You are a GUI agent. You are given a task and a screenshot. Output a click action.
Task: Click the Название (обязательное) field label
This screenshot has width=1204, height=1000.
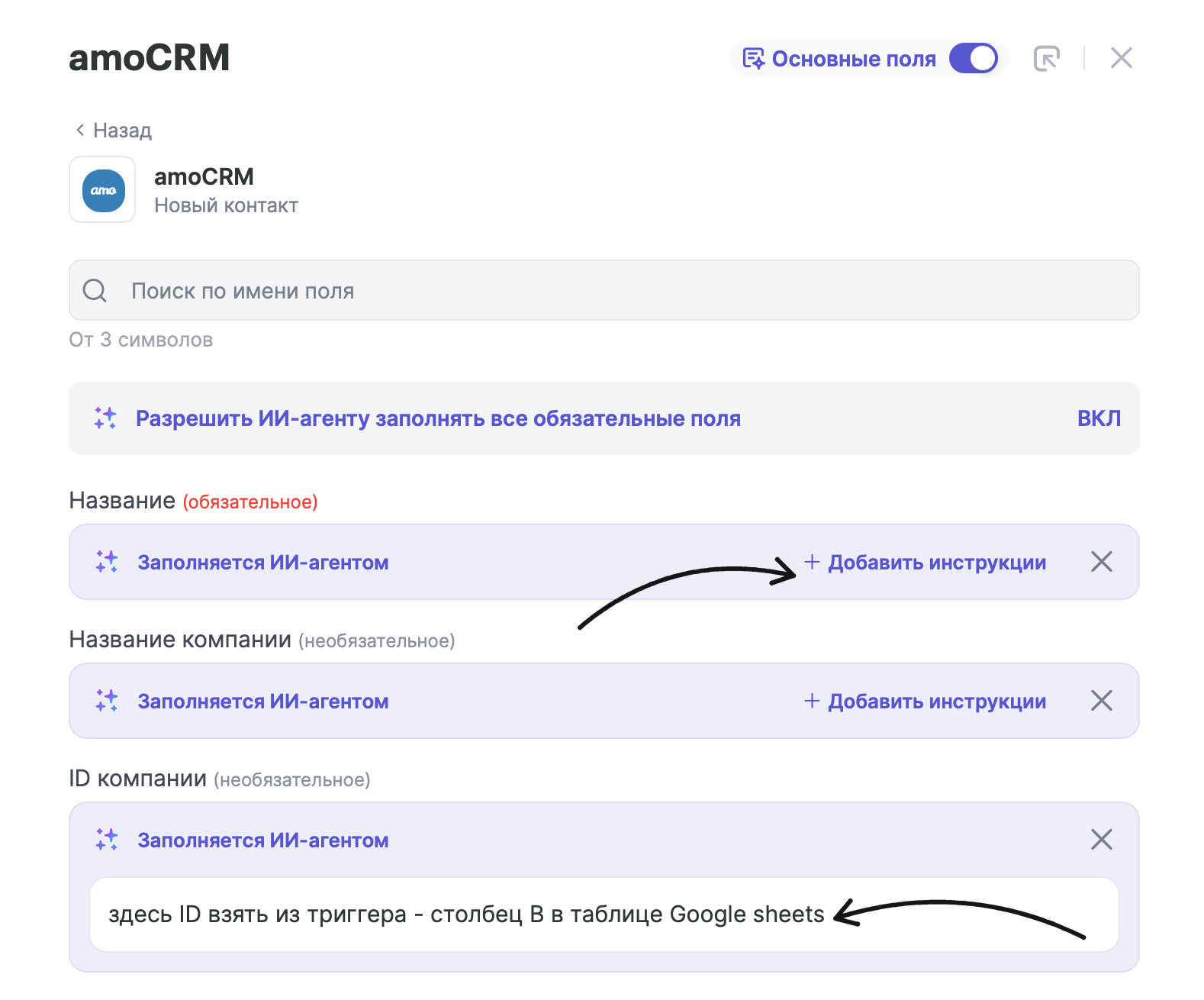pos(194,501)
